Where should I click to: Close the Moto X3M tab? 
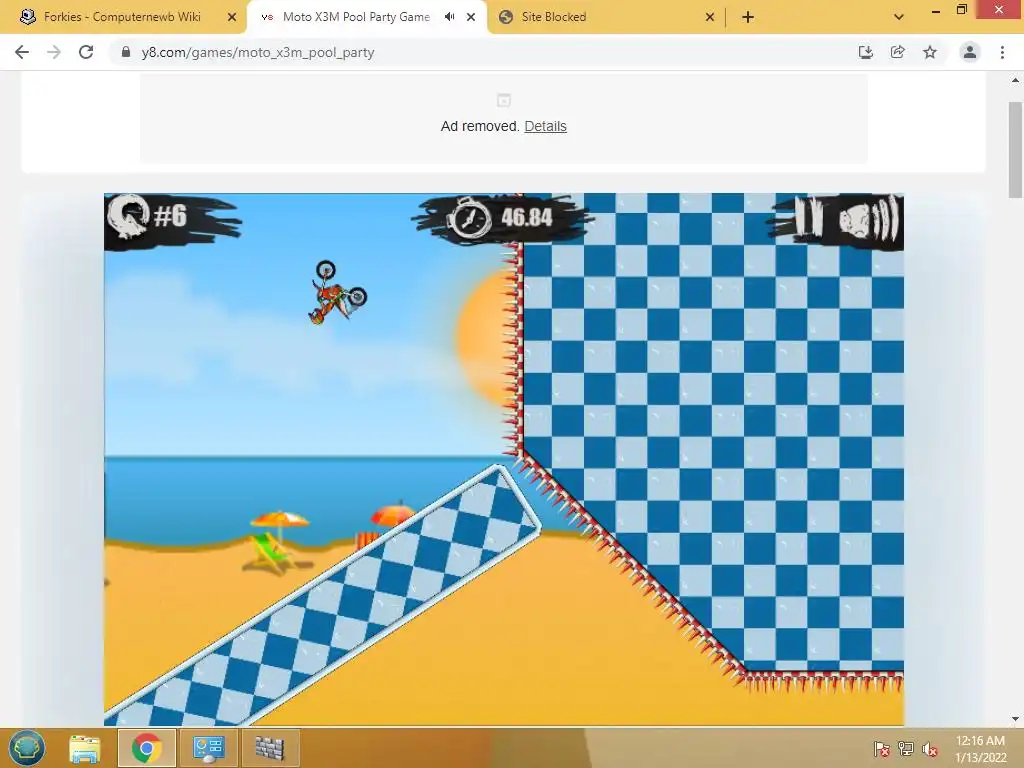tap(471, 17)
